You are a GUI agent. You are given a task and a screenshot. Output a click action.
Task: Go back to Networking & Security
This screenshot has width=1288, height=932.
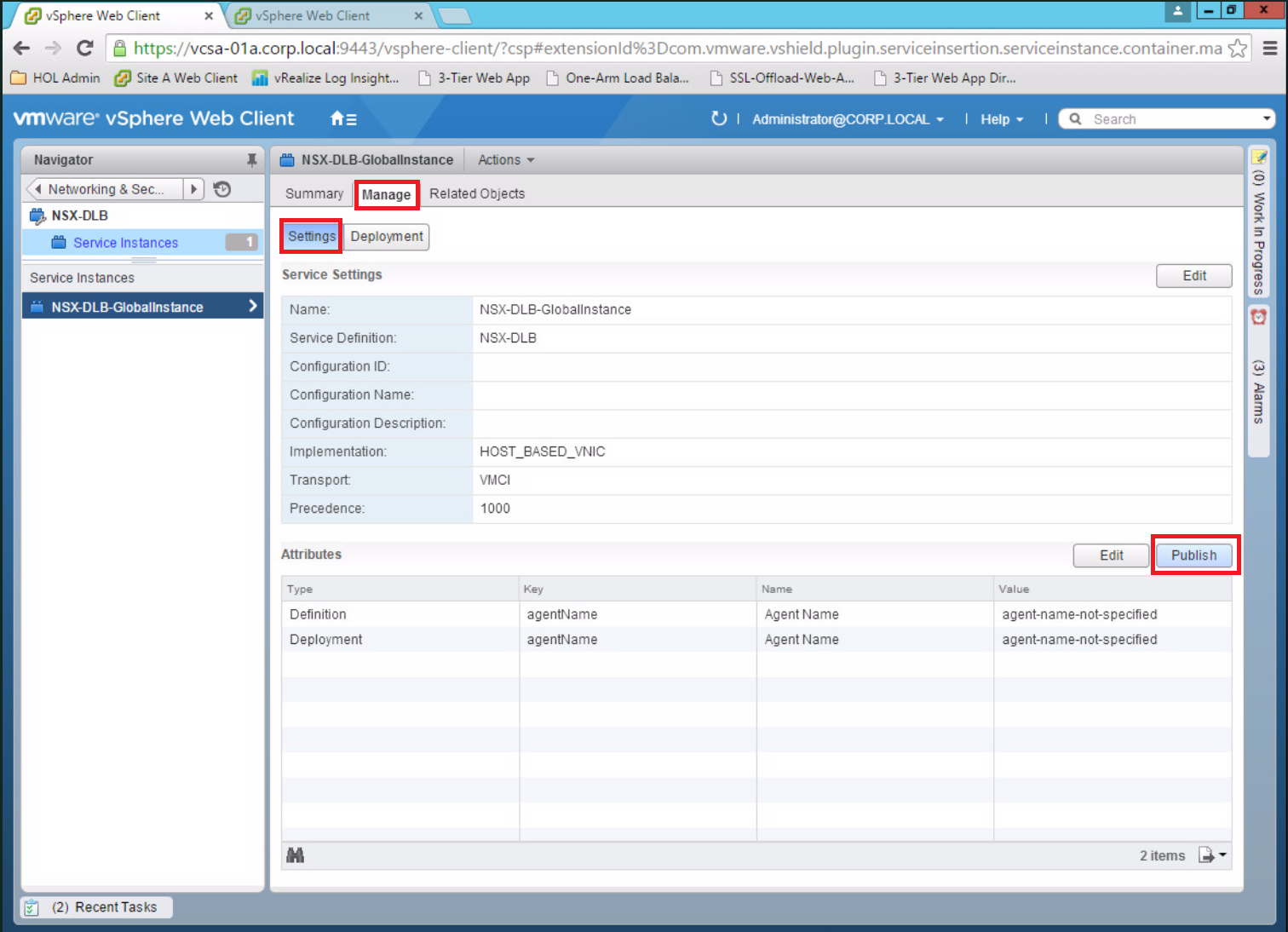pos(106,189)
